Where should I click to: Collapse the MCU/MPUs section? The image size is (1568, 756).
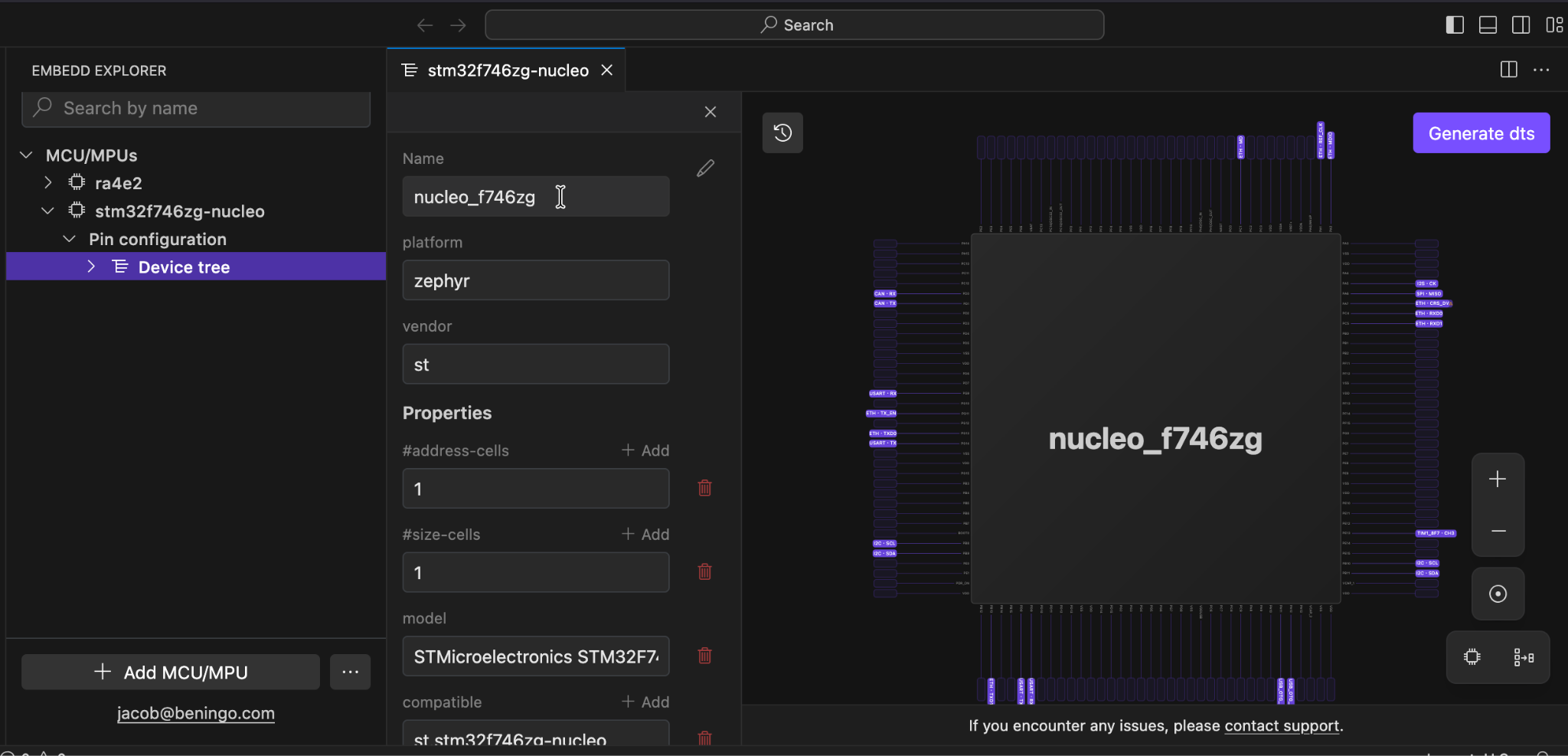point(27,155)
